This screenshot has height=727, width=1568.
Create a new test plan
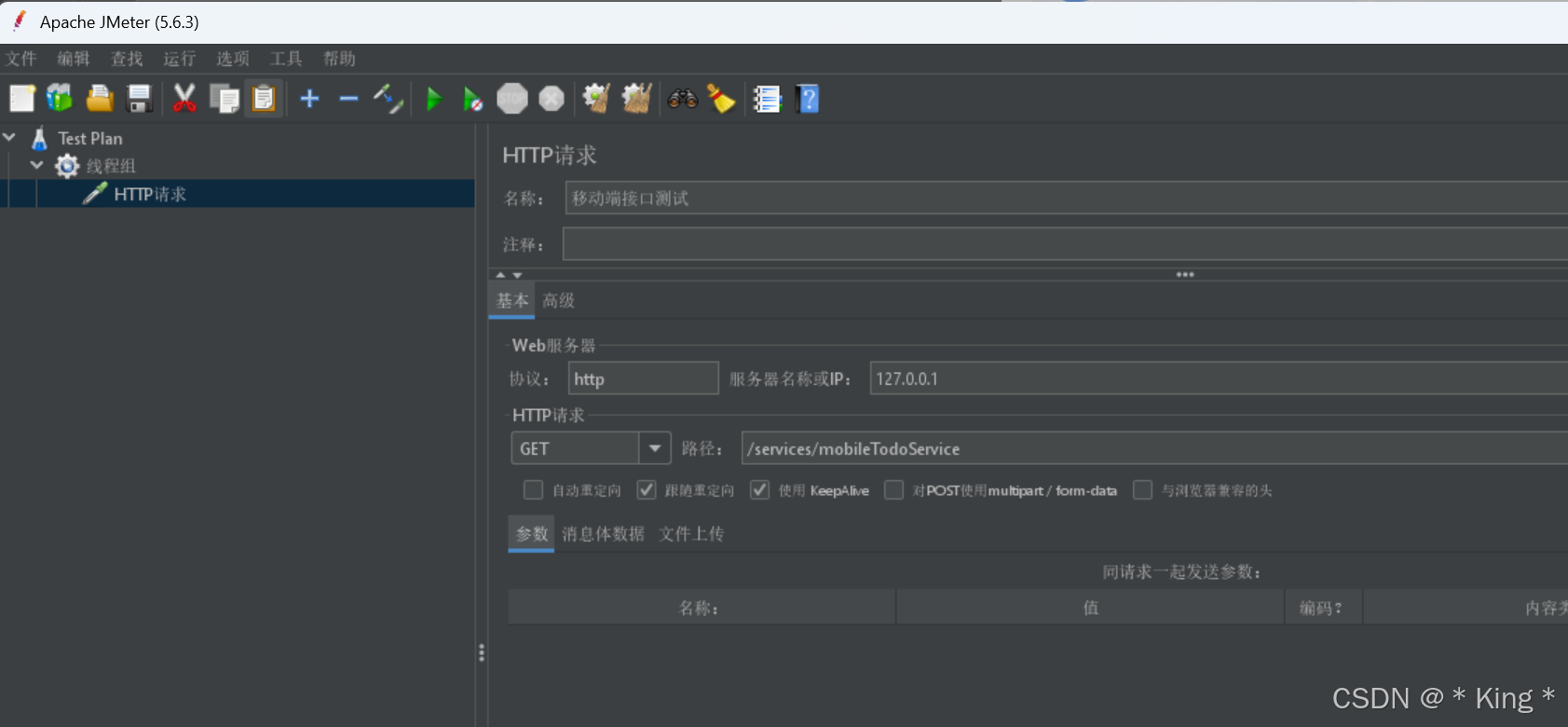click(22, 98)
